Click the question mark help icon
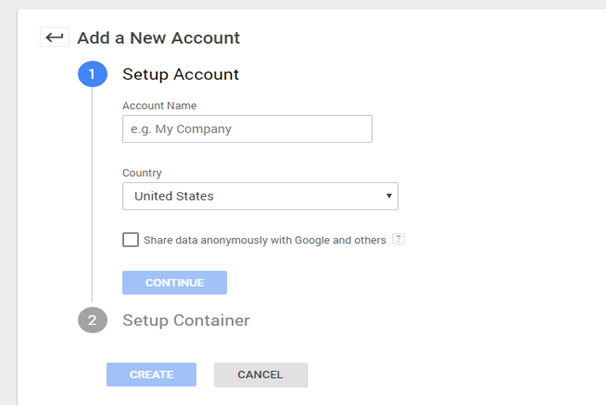The image size is (606, 405). point(398,240)
